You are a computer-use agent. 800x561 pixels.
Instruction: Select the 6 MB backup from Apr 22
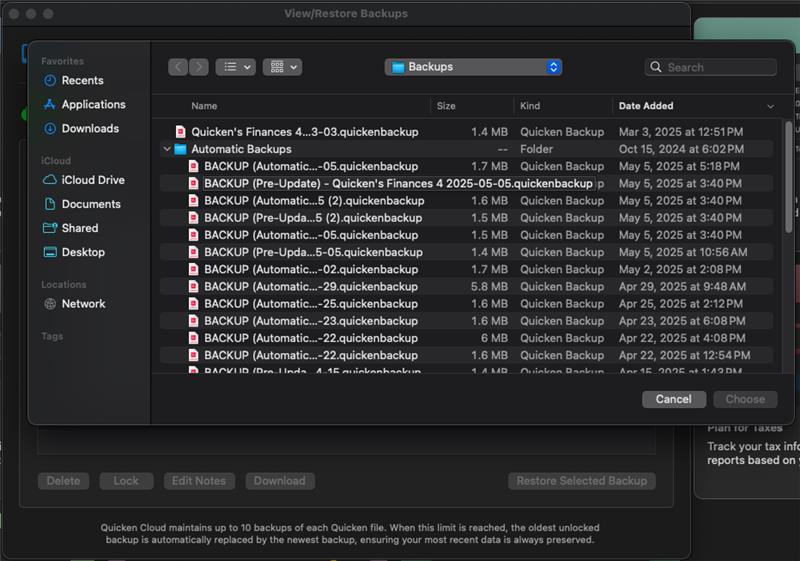(466, 338)
